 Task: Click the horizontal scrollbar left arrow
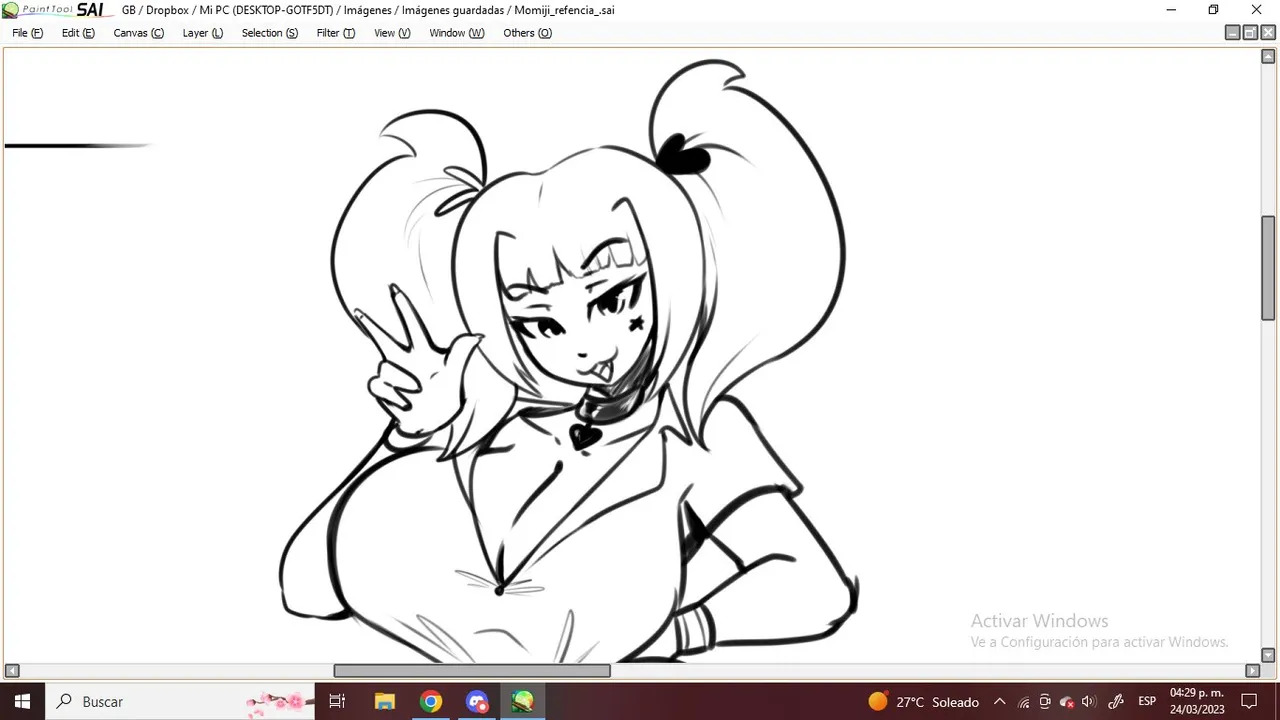(12, 671)
